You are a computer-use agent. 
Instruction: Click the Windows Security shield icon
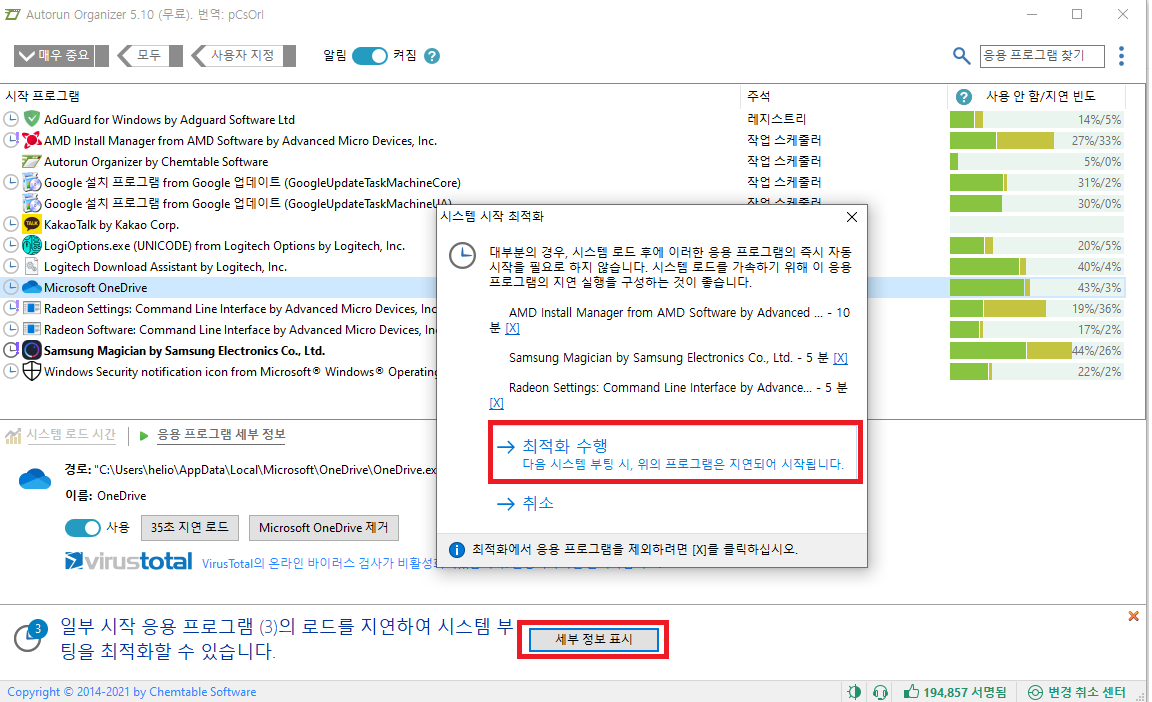tap(32, 372)
